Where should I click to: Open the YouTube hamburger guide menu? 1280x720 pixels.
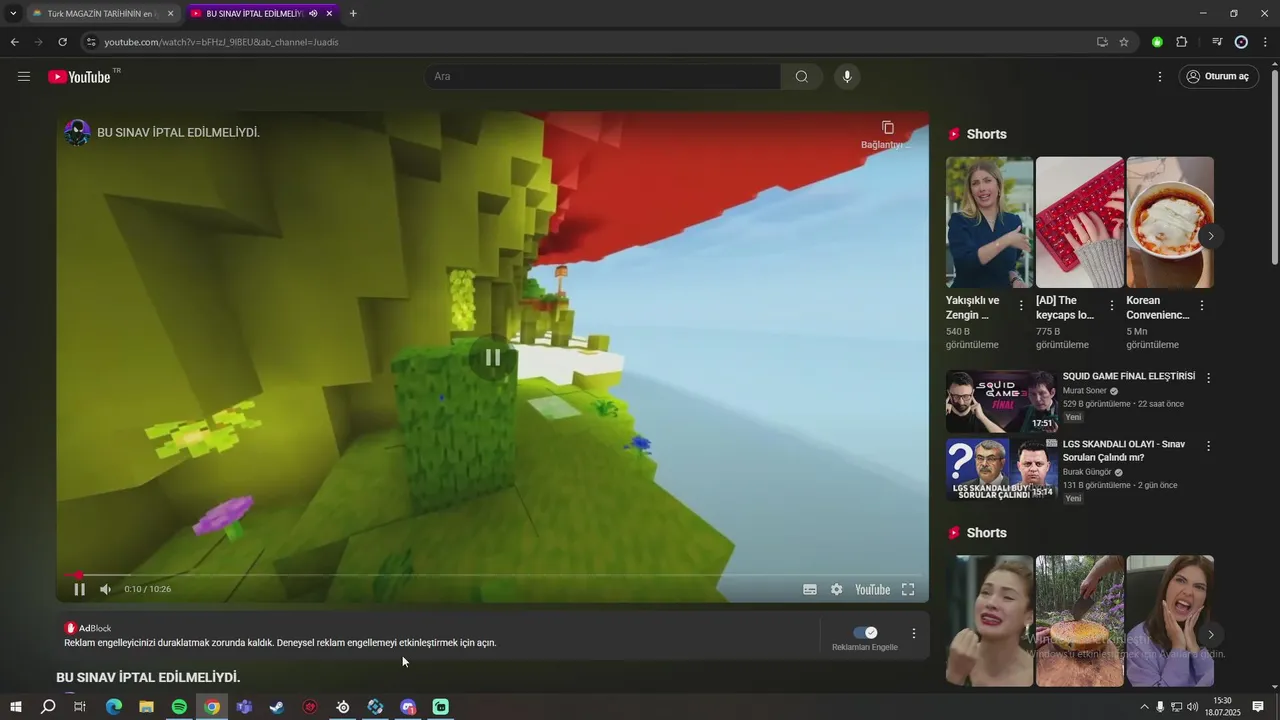[x=24, y=76]
